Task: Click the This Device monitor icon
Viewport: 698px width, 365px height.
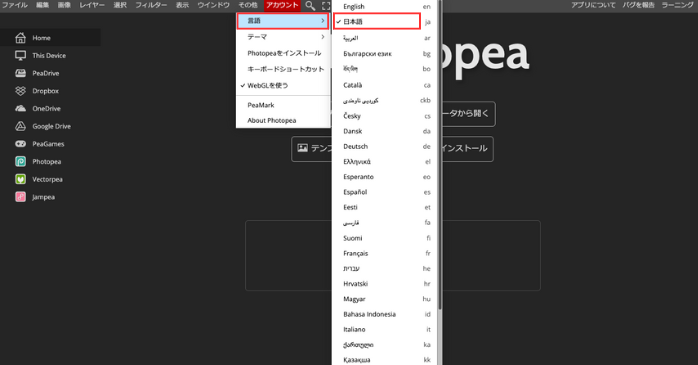Action: click(x=20, y=55)
